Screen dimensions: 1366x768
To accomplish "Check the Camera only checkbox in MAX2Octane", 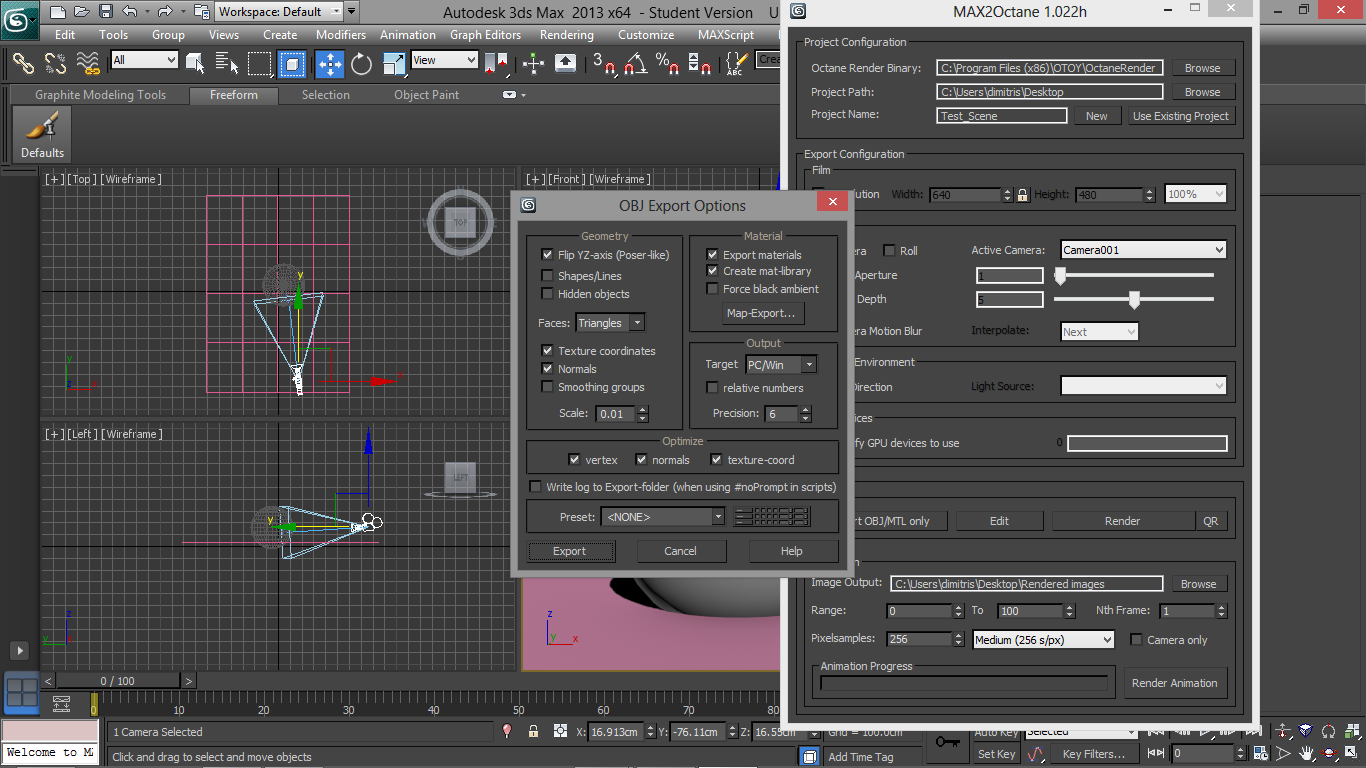I will [1136, 640].
